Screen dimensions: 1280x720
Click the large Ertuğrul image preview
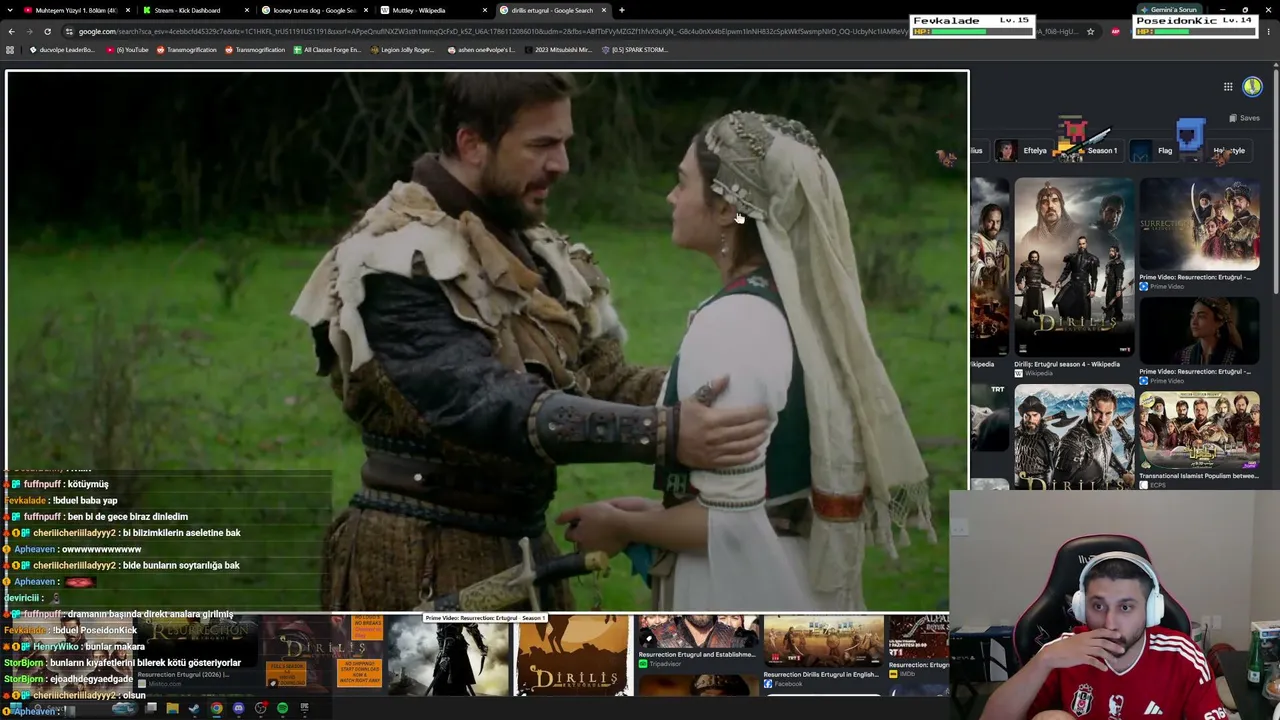click(x=488, y=340)
